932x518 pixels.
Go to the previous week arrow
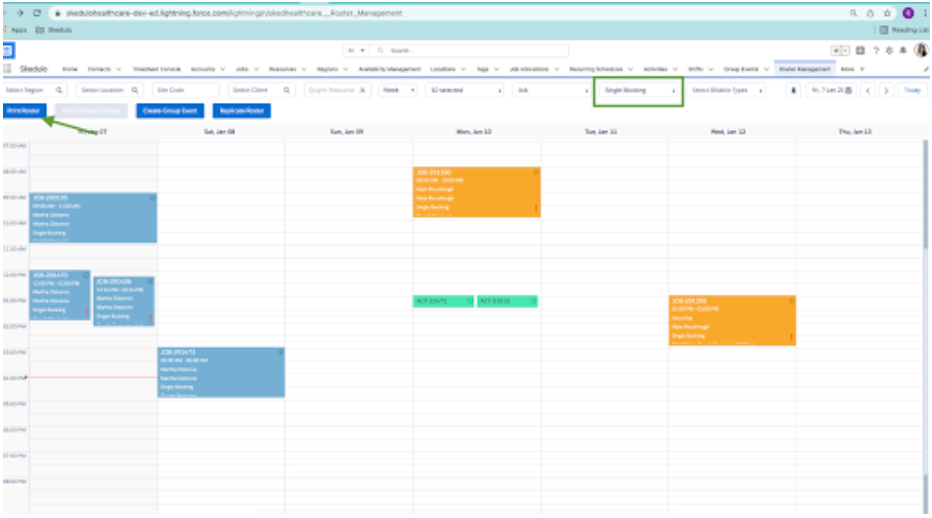coord(868,90)
